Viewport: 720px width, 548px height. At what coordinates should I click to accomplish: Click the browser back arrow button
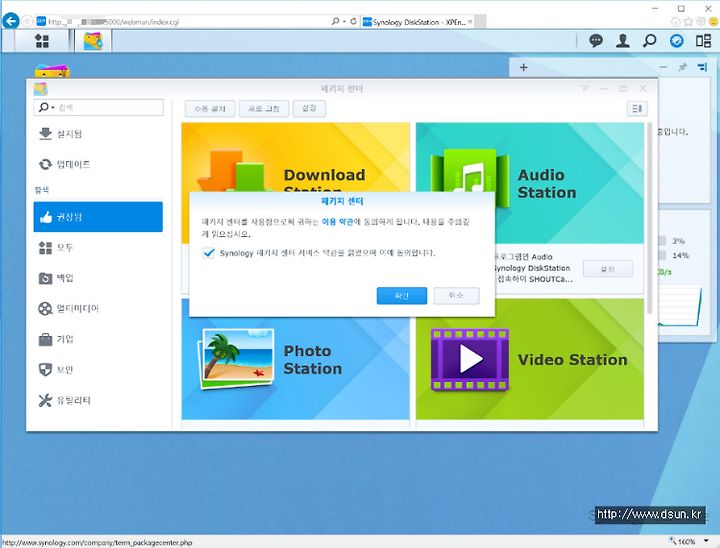pyautogui.click(x=11, y=21)
